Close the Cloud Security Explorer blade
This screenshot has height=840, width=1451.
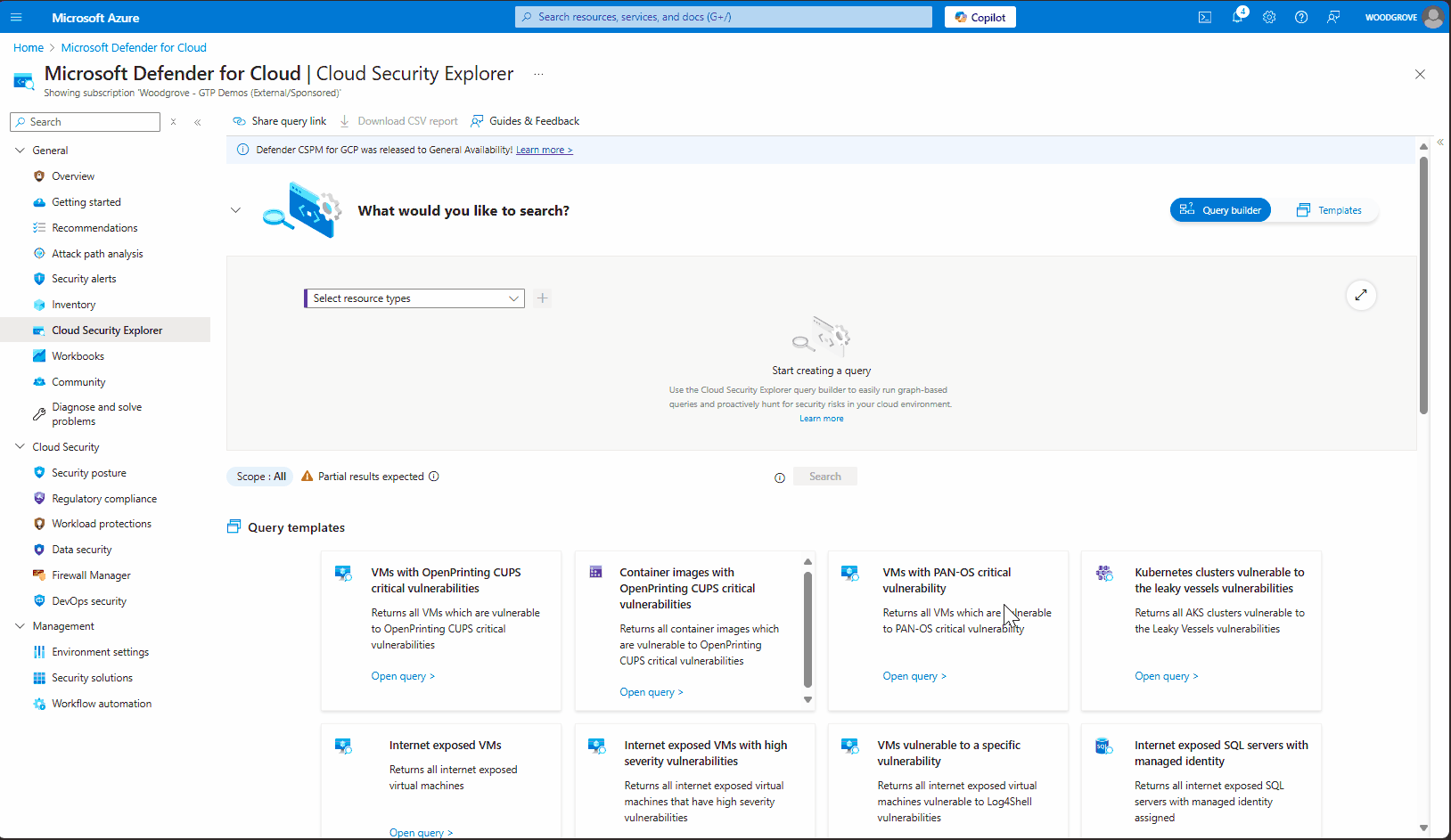(1420, 74)
